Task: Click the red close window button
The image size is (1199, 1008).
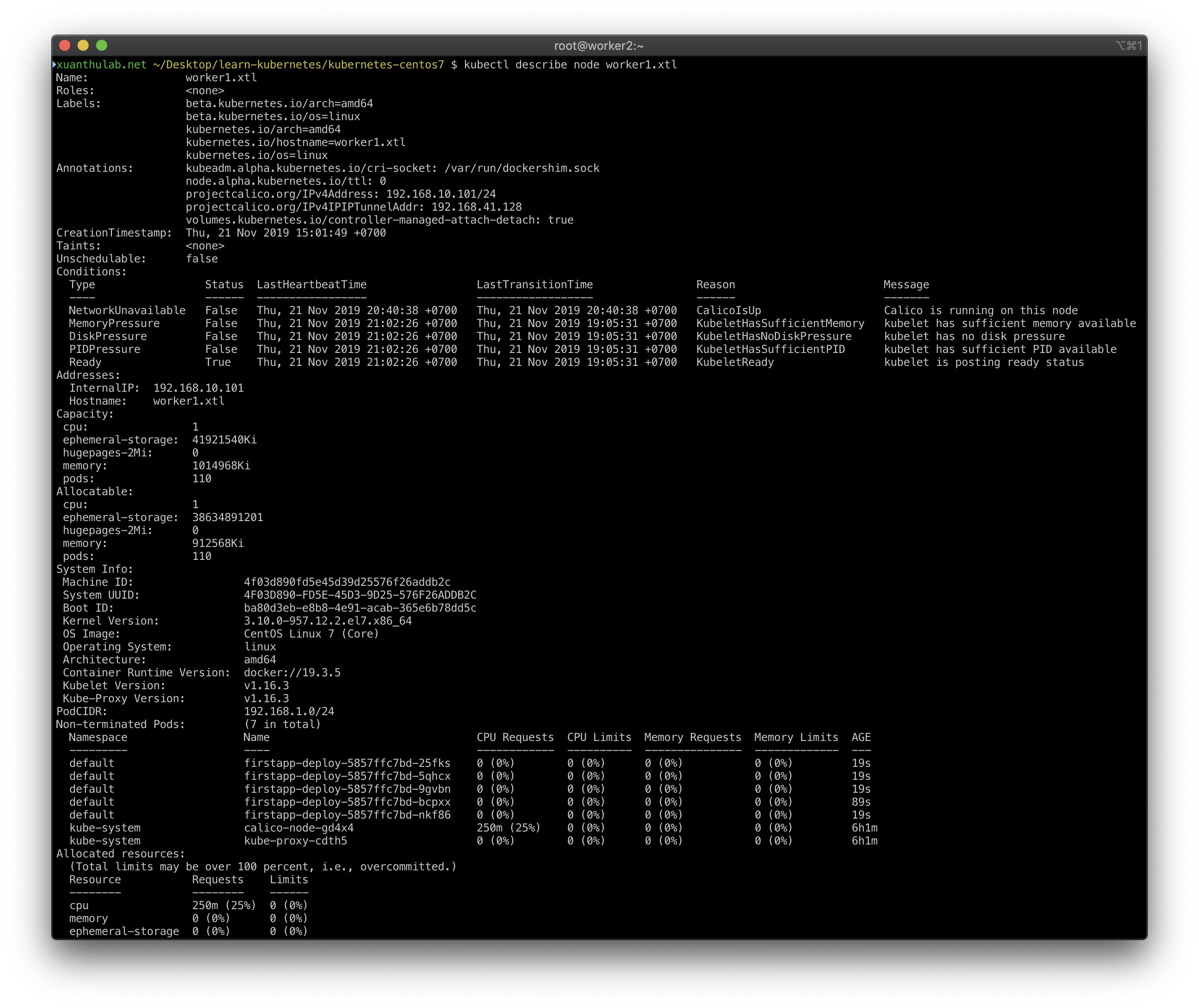Action: tap(65, 45)
